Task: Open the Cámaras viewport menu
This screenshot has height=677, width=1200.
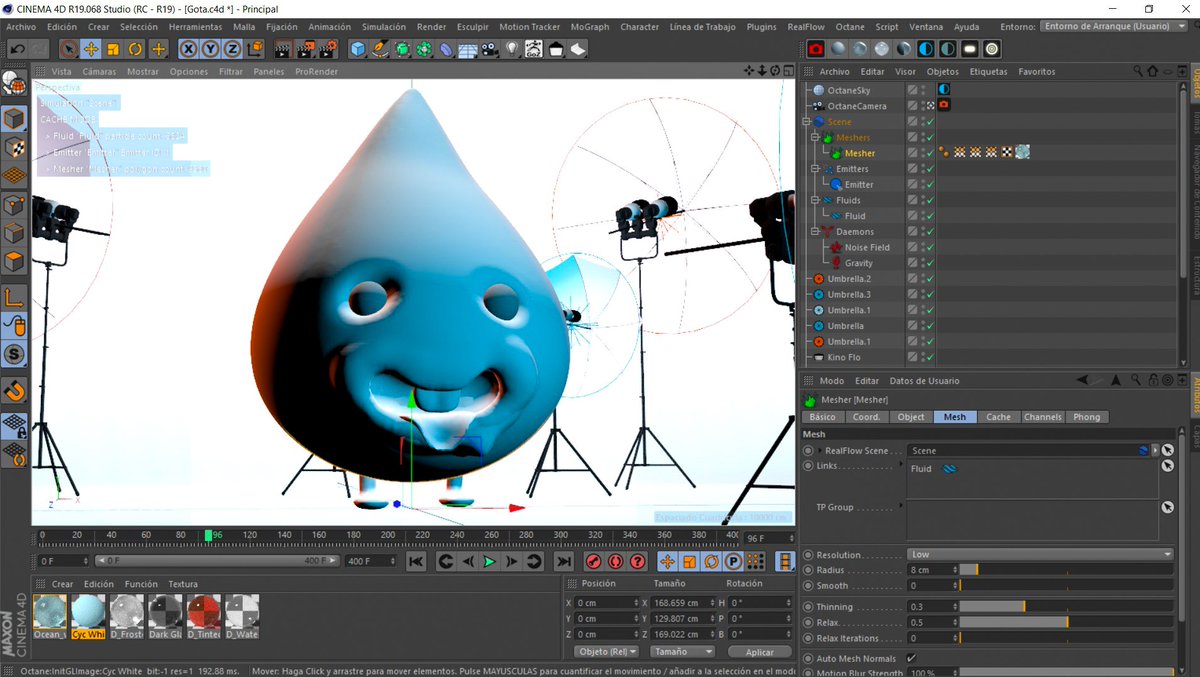Action: [x=99, y=72]
